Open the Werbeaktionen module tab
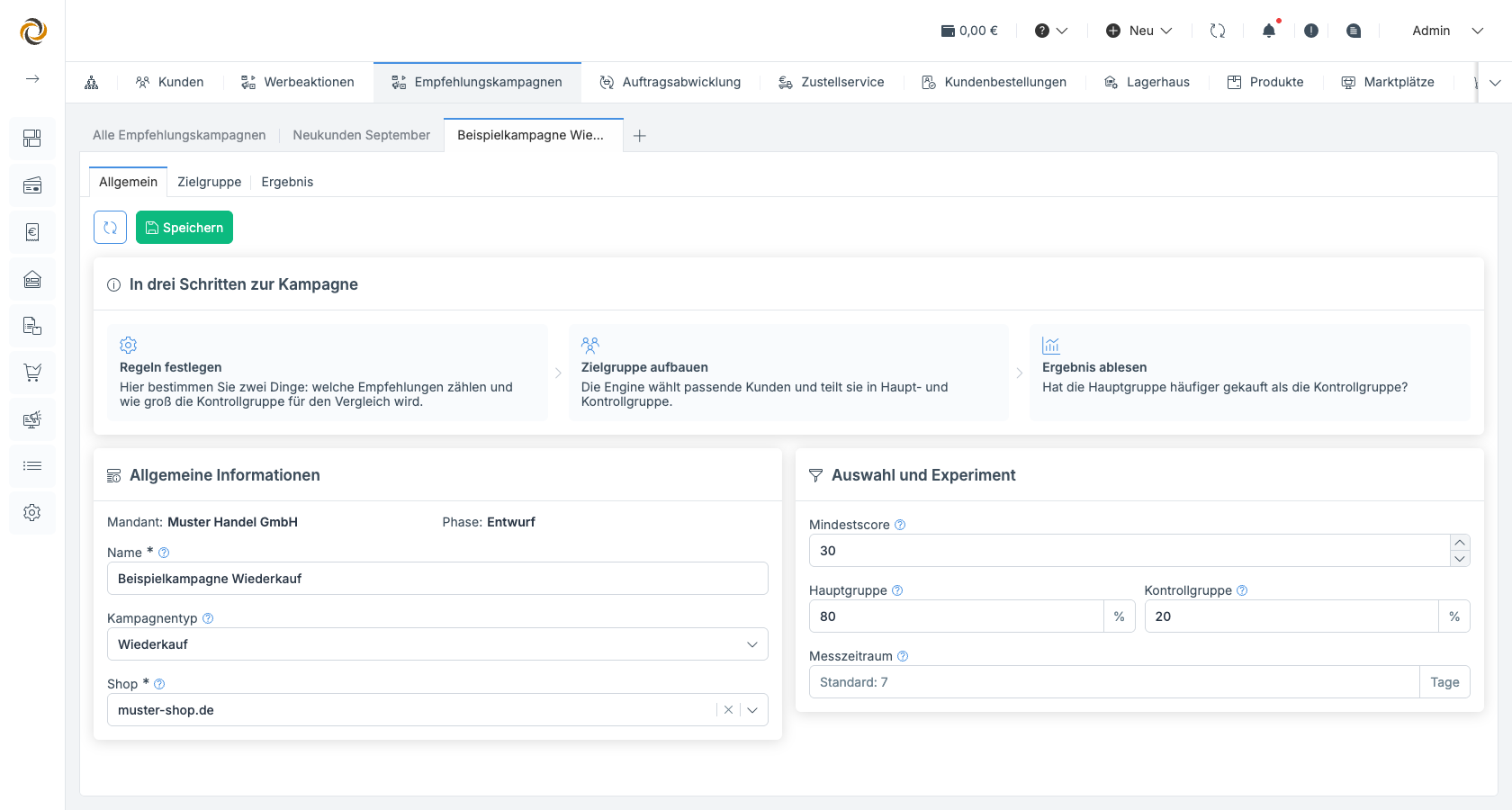1512x810 pixels. 298,82
